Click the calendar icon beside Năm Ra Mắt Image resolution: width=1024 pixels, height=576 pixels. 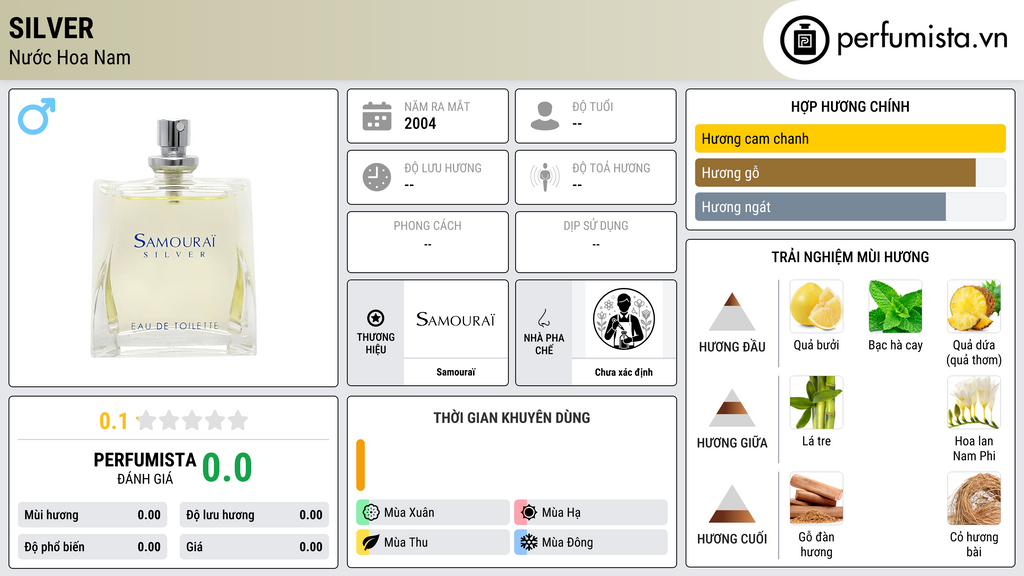pyautogui.click(x=377, y=116)
